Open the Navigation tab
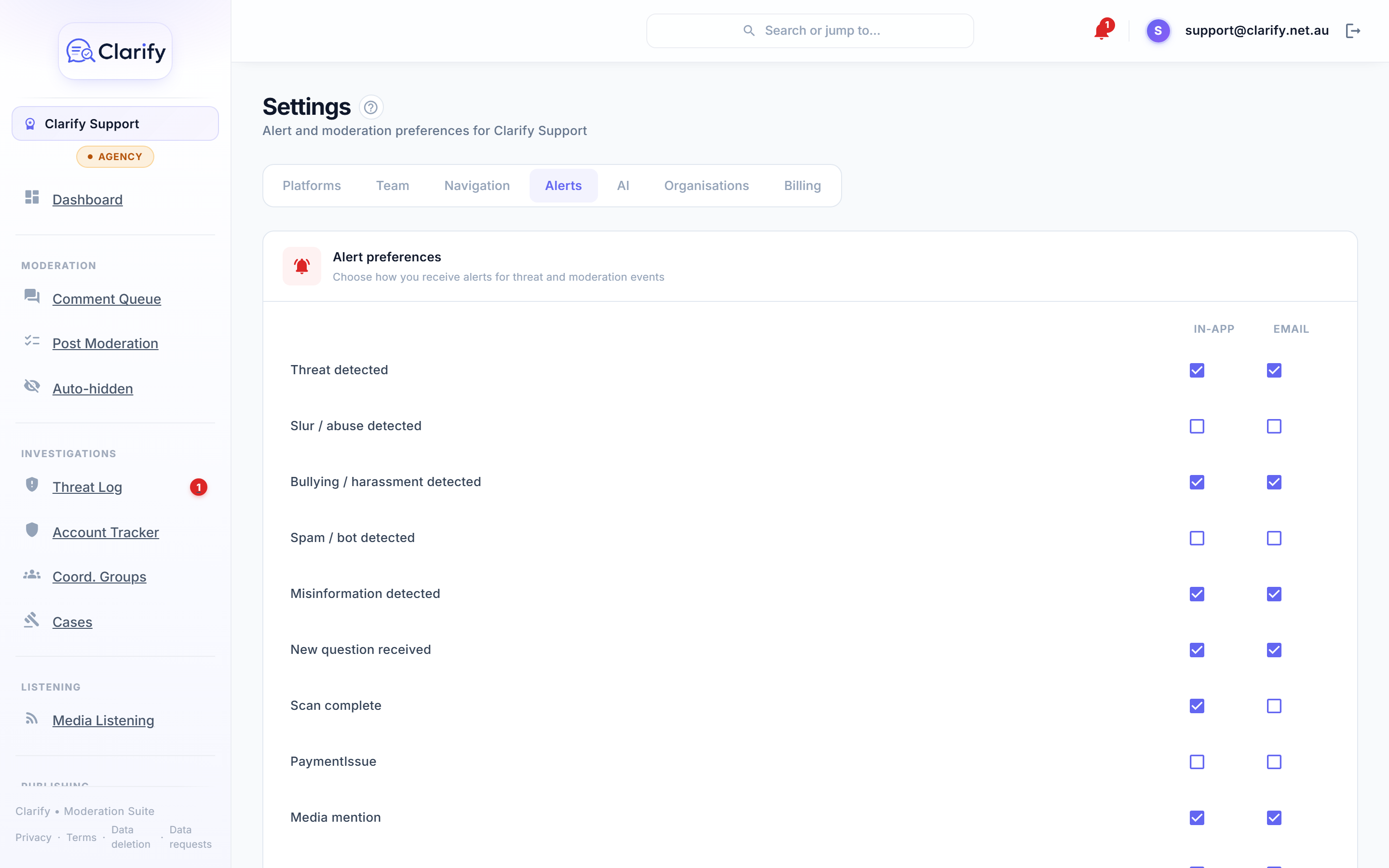This screenshot has height=868, width=1389. click(477, 186)
